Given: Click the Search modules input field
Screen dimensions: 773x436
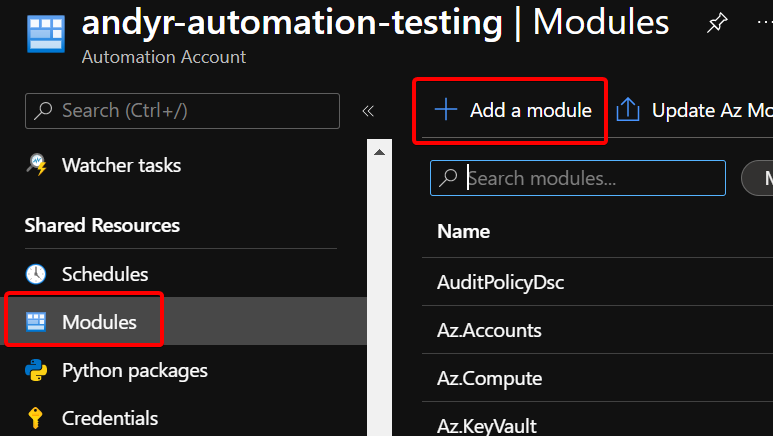Looking at the screenshot, I should (590, 178).
